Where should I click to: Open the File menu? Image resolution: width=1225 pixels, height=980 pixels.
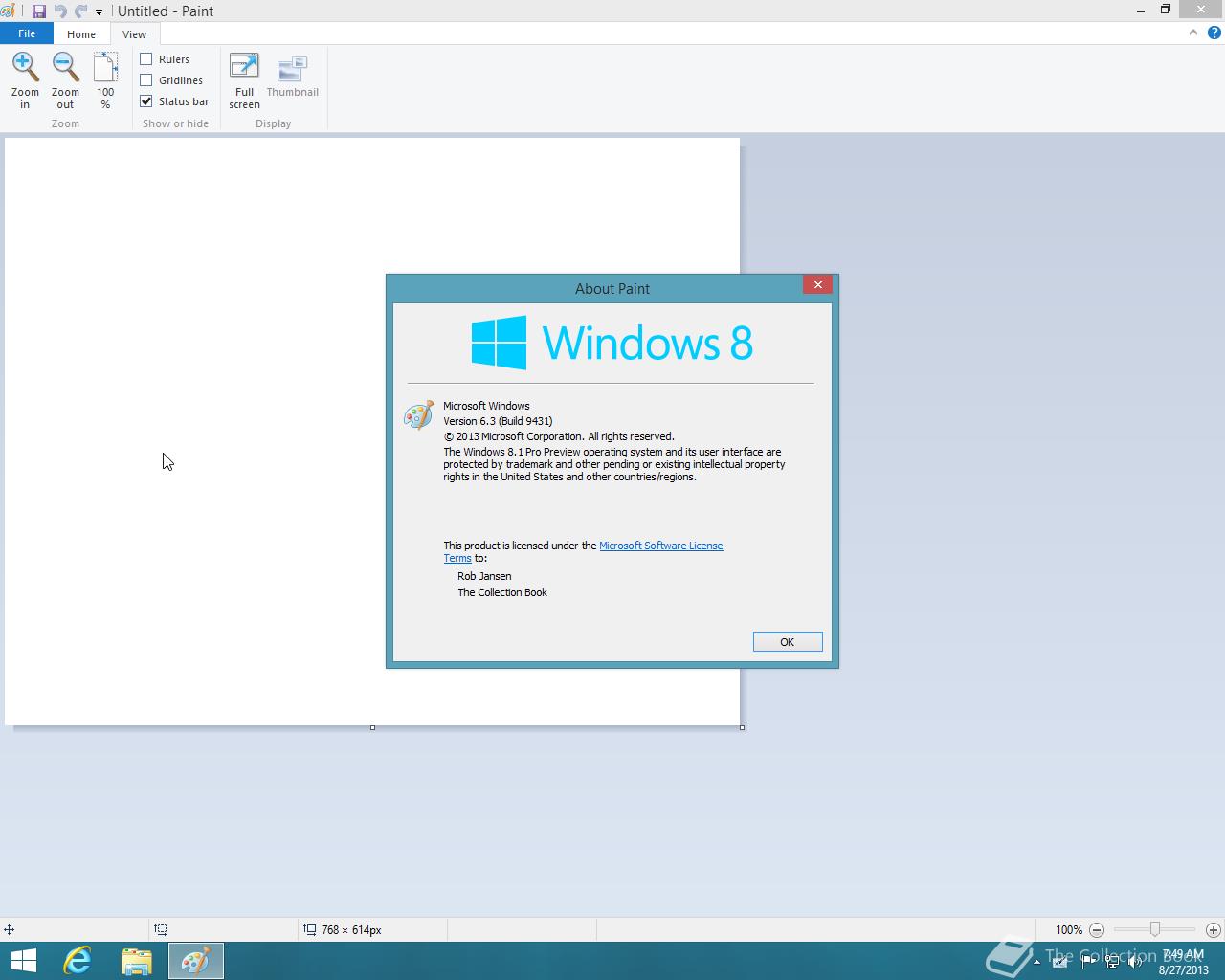27,33
